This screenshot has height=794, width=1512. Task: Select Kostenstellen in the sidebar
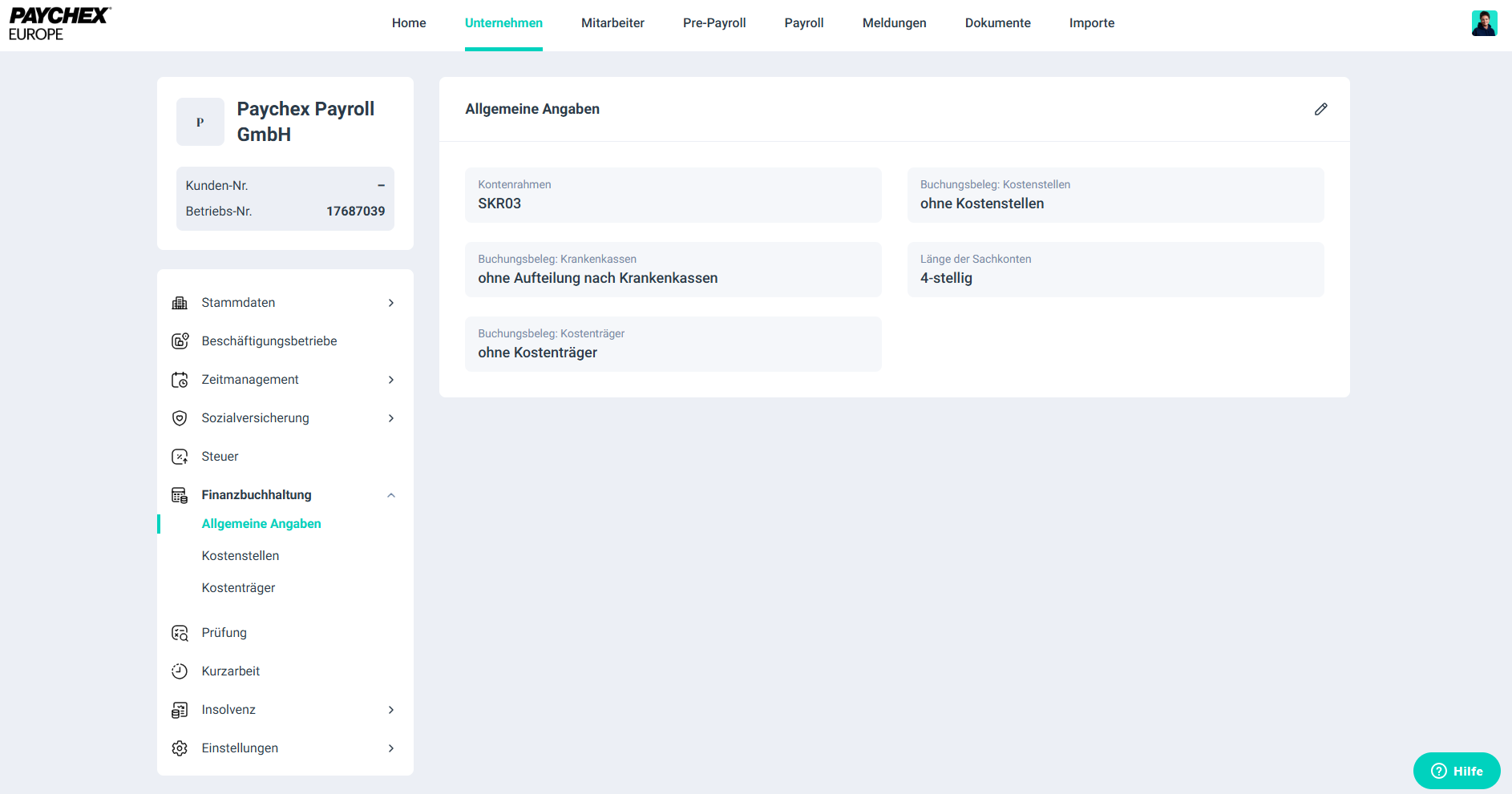coord(241,556)
